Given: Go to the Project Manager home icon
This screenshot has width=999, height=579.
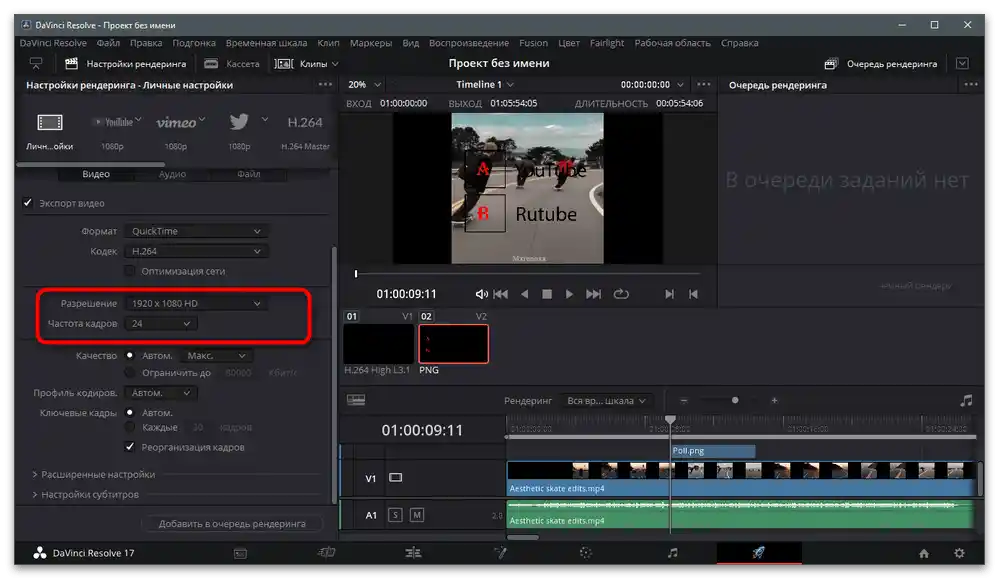Looking at the screenshot, I should pos(924,554).
